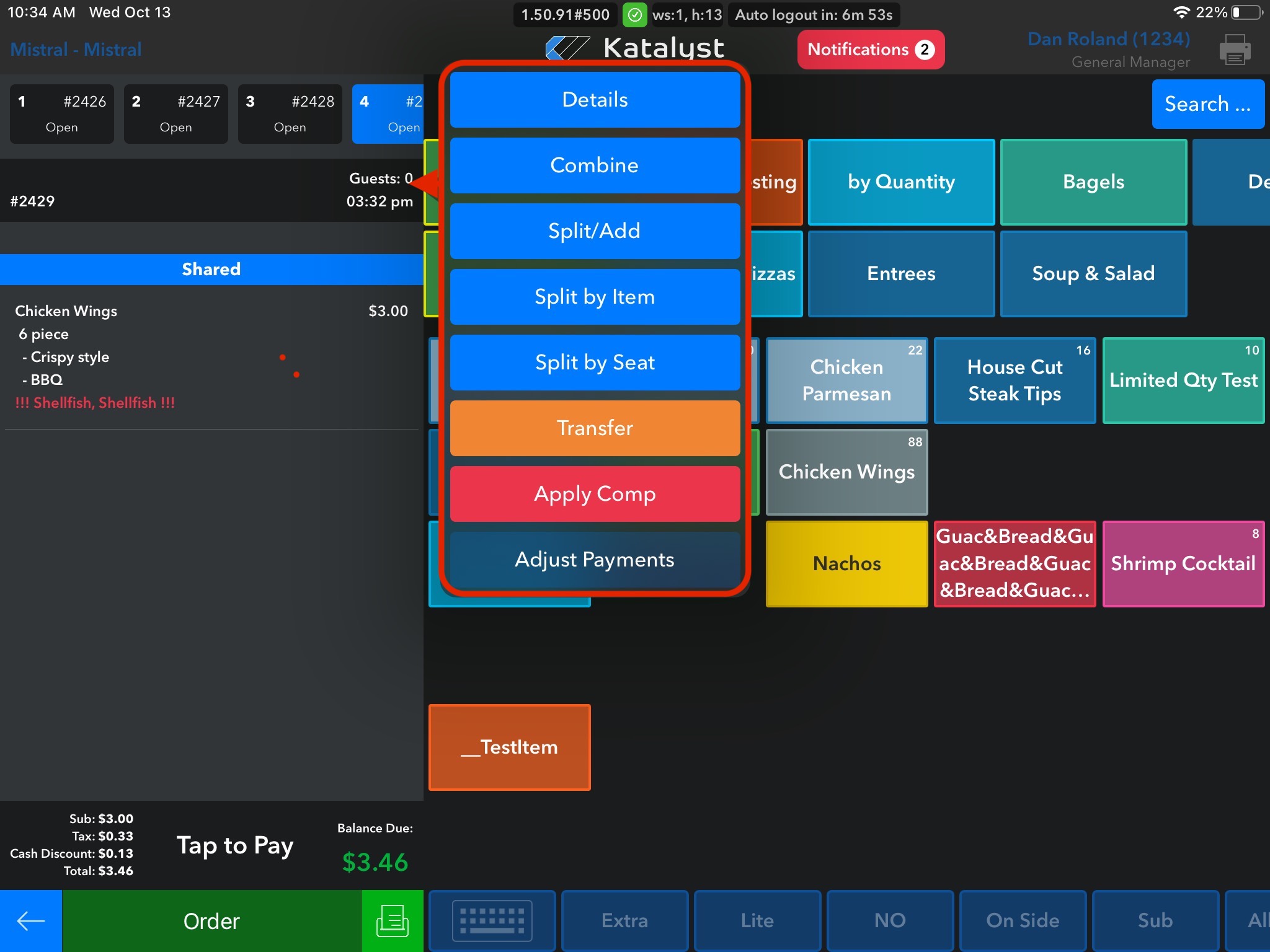
Task: Open the Notifications panel
Action: 870,50
